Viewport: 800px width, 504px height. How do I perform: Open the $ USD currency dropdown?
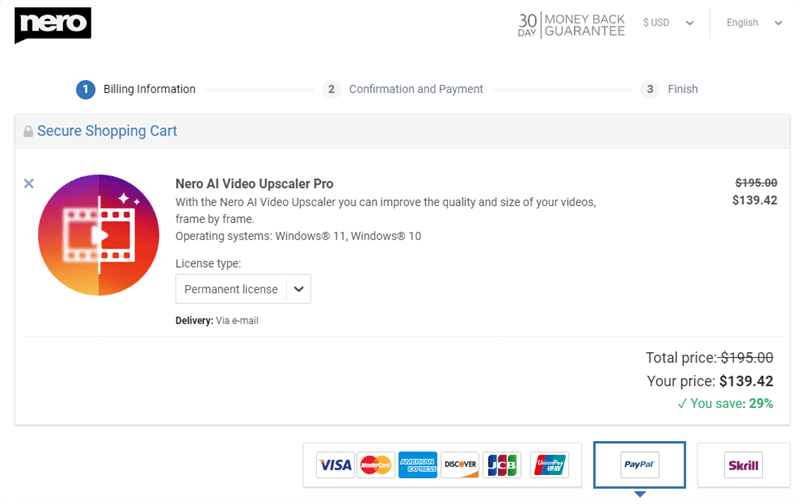pyautogui.click(x=668, y=22)
